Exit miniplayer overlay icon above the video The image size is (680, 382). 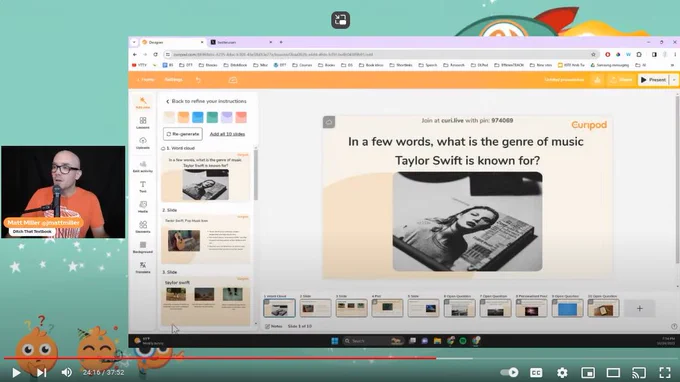click(x=340, y=20)
